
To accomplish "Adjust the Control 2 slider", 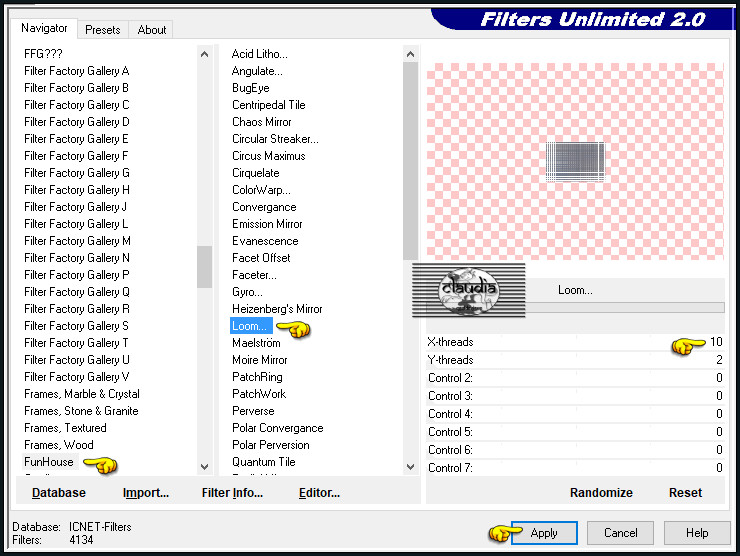I will pos(575,378).
